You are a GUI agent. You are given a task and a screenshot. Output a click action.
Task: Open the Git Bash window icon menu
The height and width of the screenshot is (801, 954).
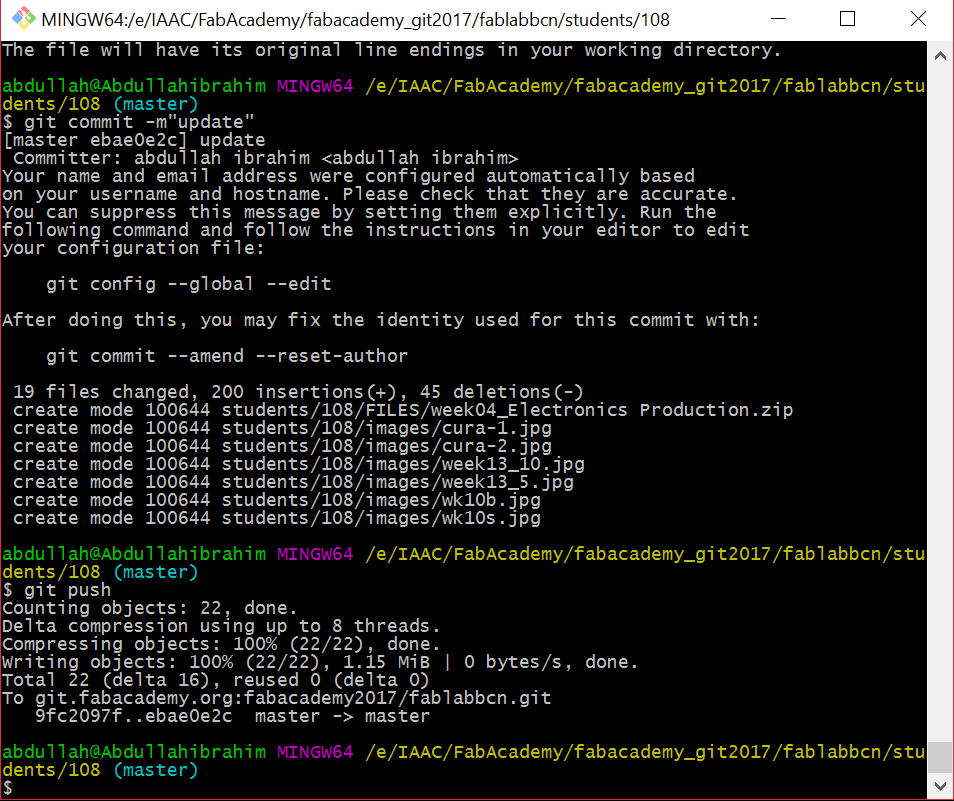pyautogui.click(x=24, y=19)
